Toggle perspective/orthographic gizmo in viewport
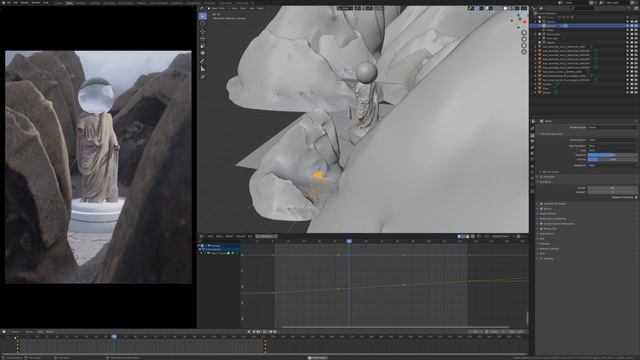The width and height of the screenshot is (640, 360). tap(524, 52)
